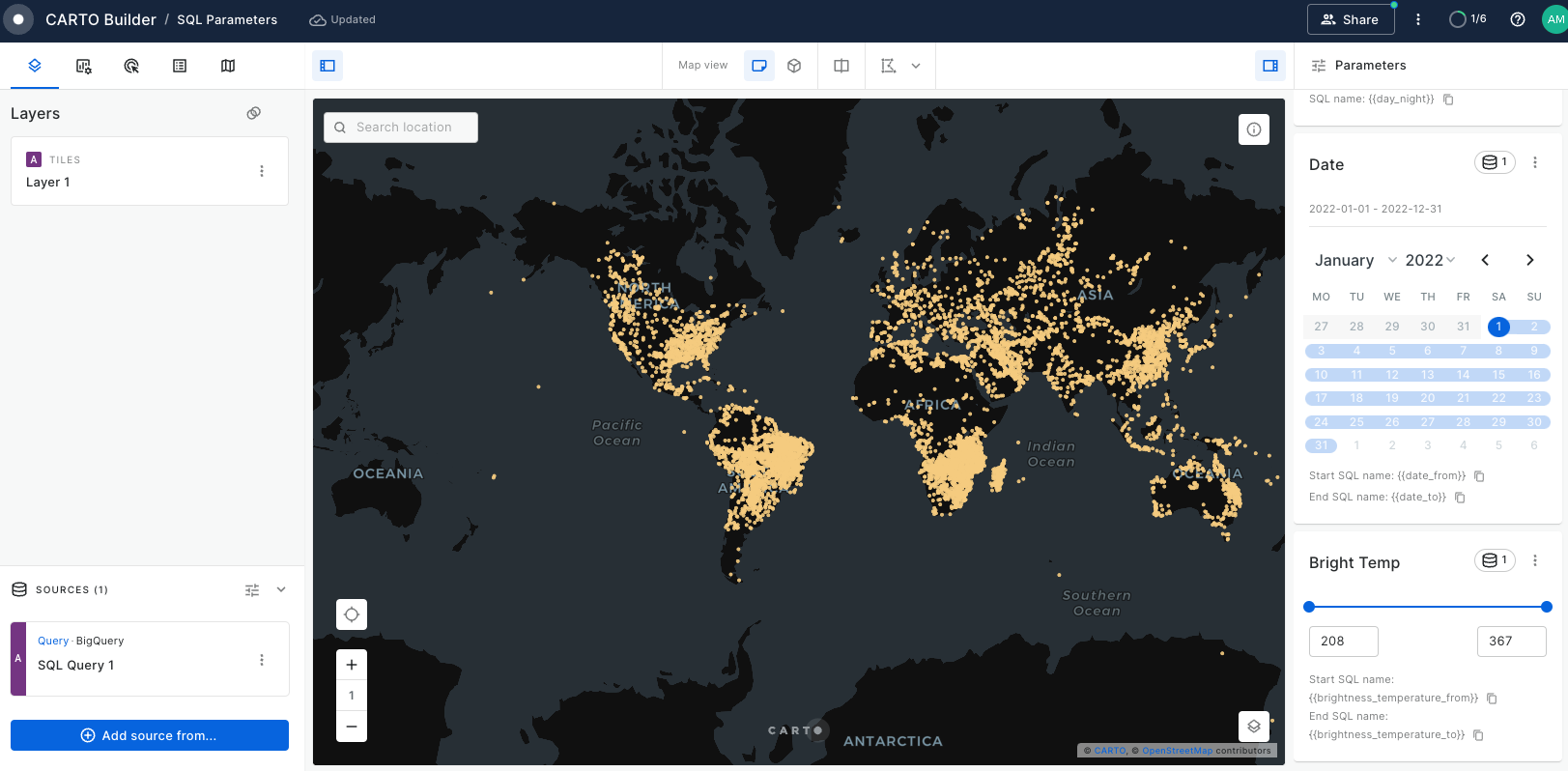Go to next month in calendar
Image resolution: width=1568 pixels, height=771 pixels.
click(x=1529, y=260)
